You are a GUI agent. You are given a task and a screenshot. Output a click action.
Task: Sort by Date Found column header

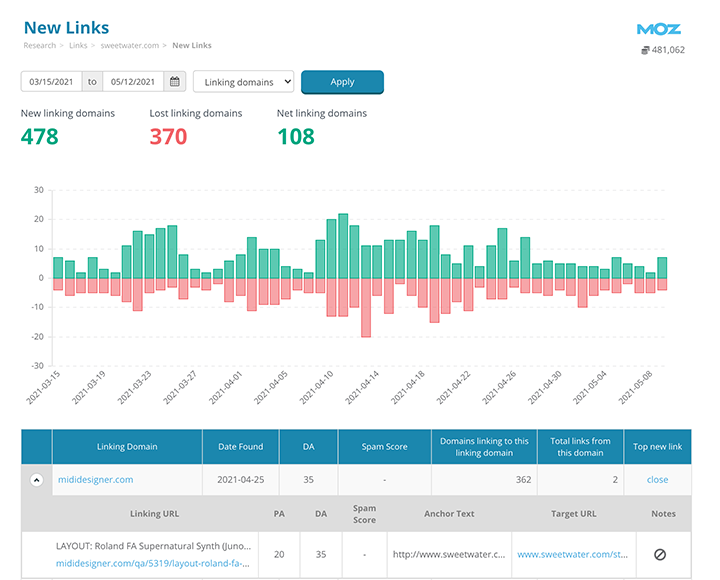click(240, 447)
